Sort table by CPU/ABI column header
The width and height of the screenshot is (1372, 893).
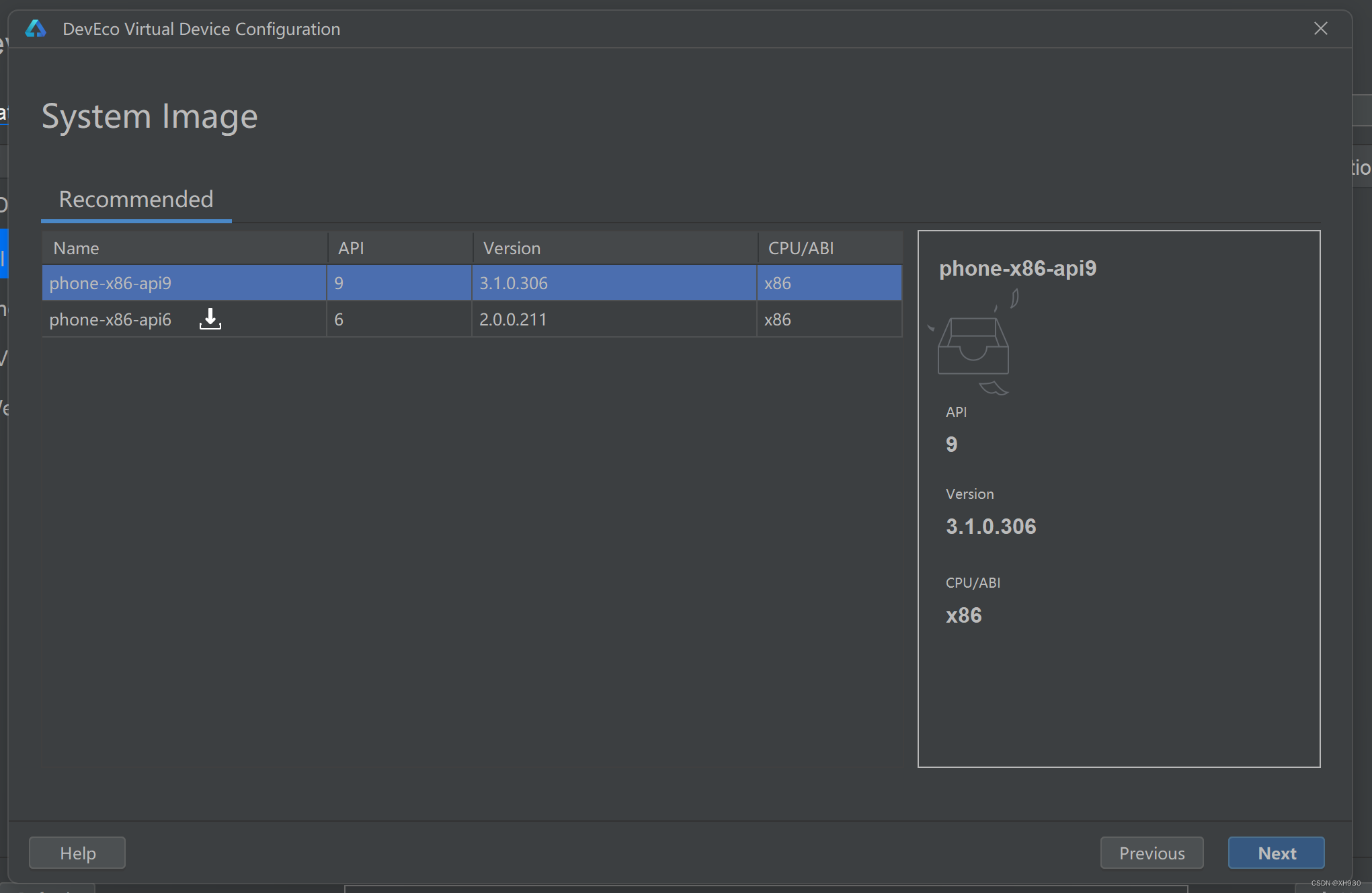pos(801,248)
